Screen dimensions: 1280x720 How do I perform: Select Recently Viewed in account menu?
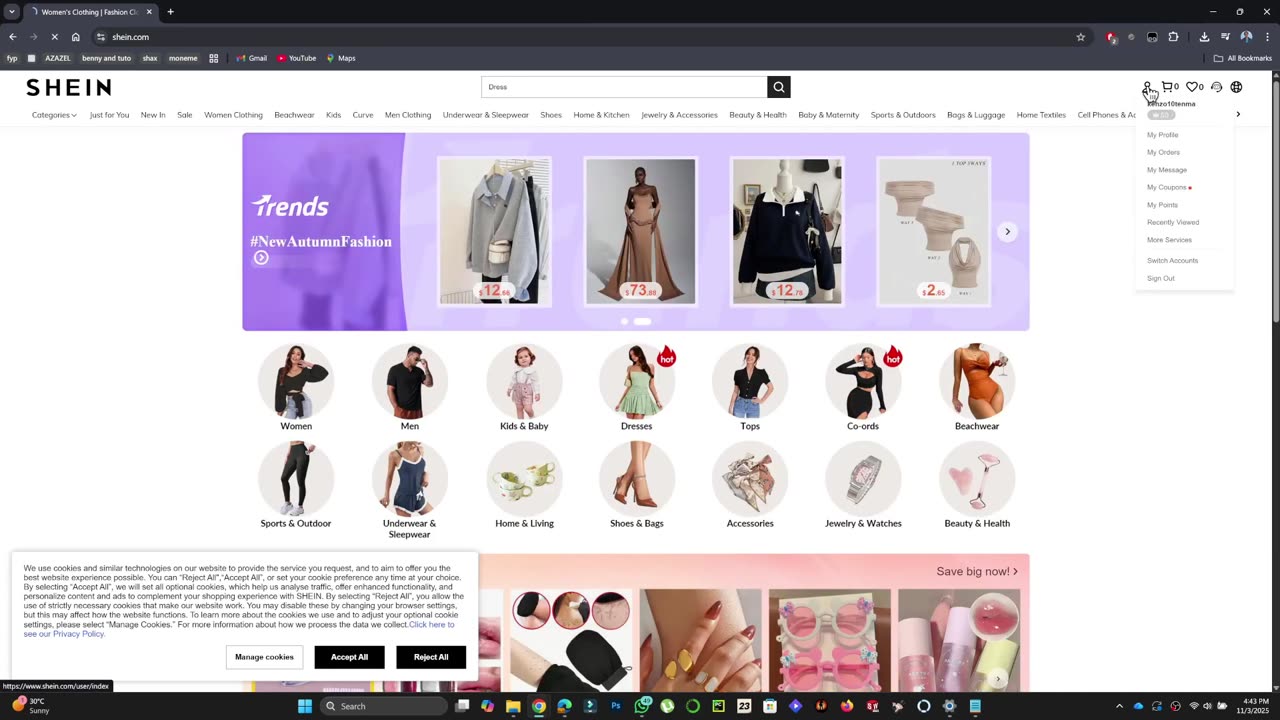click(1173, 222)
